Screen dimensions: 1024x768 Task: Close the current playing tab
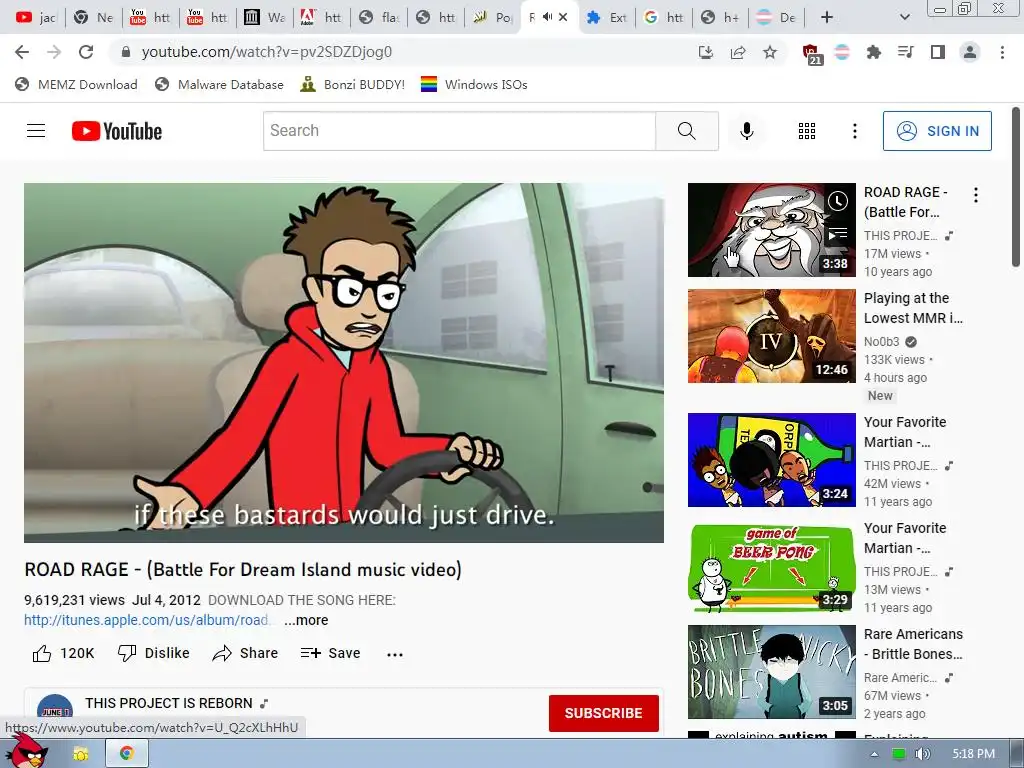(x=563, y=18)
